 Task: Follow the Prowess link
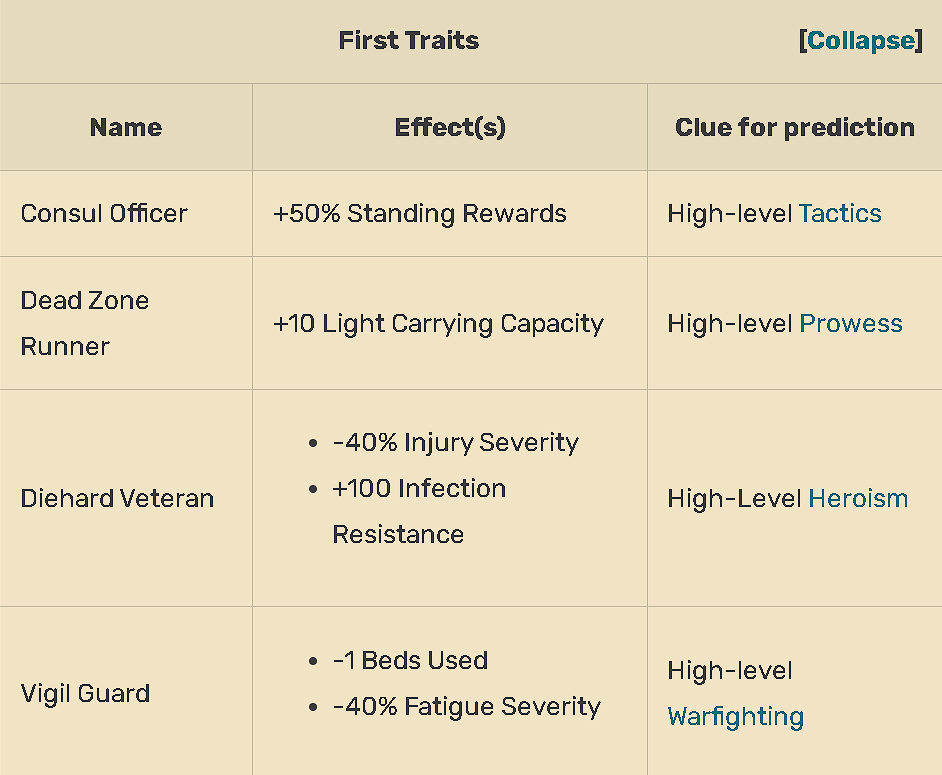[850, 323]
